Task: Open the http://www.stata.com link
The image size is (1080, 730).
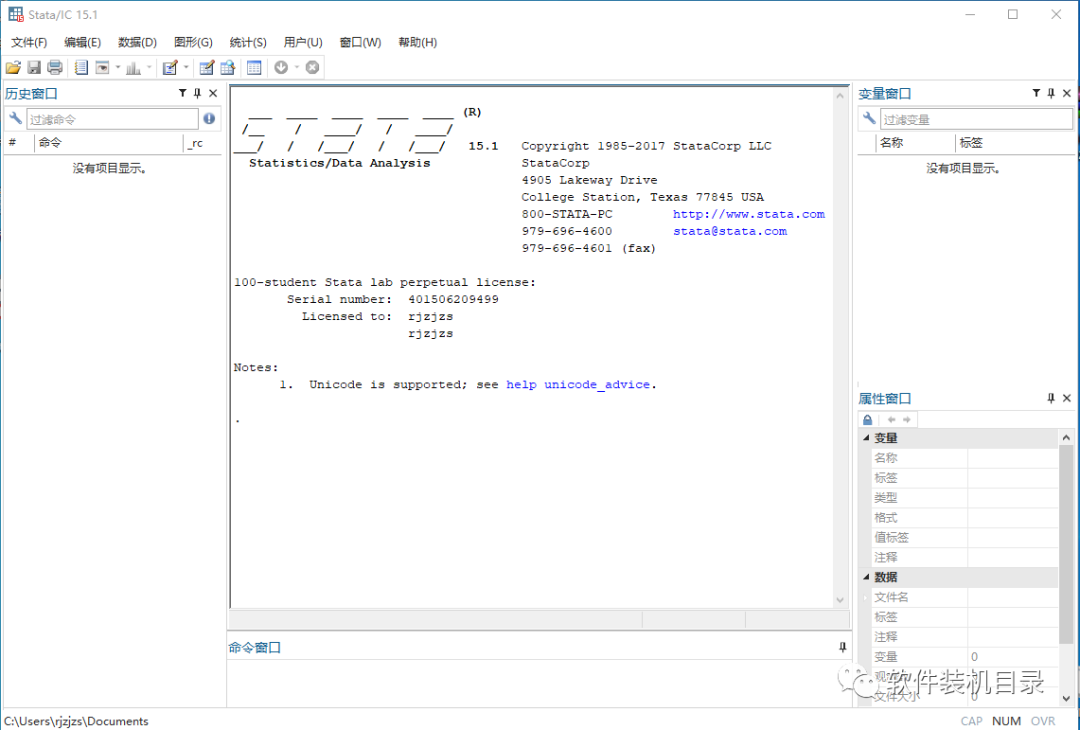Action: point(749,214)
